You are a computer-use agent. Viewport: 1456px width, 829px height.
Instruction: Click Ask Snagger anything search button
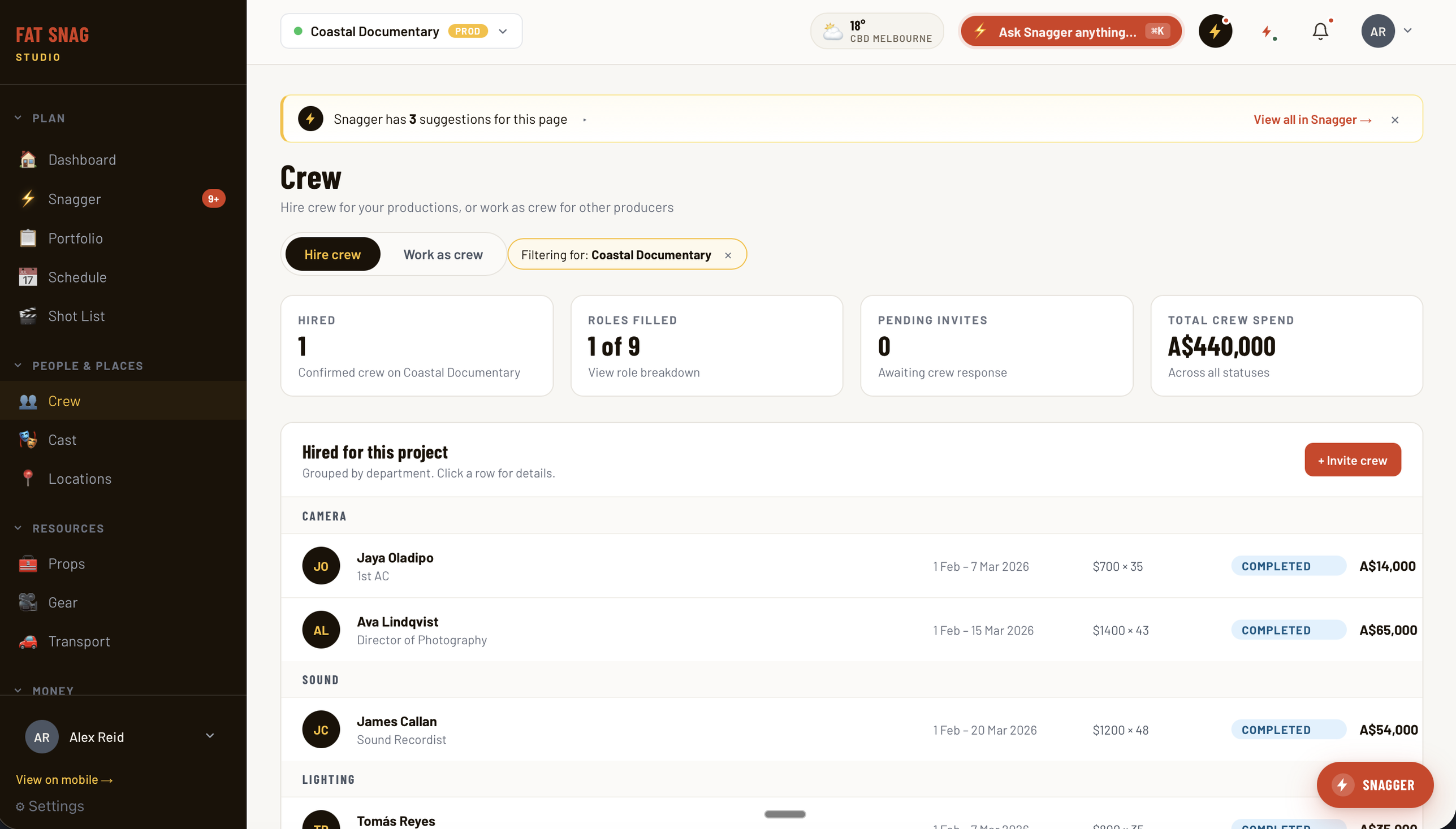(1071, 31)
